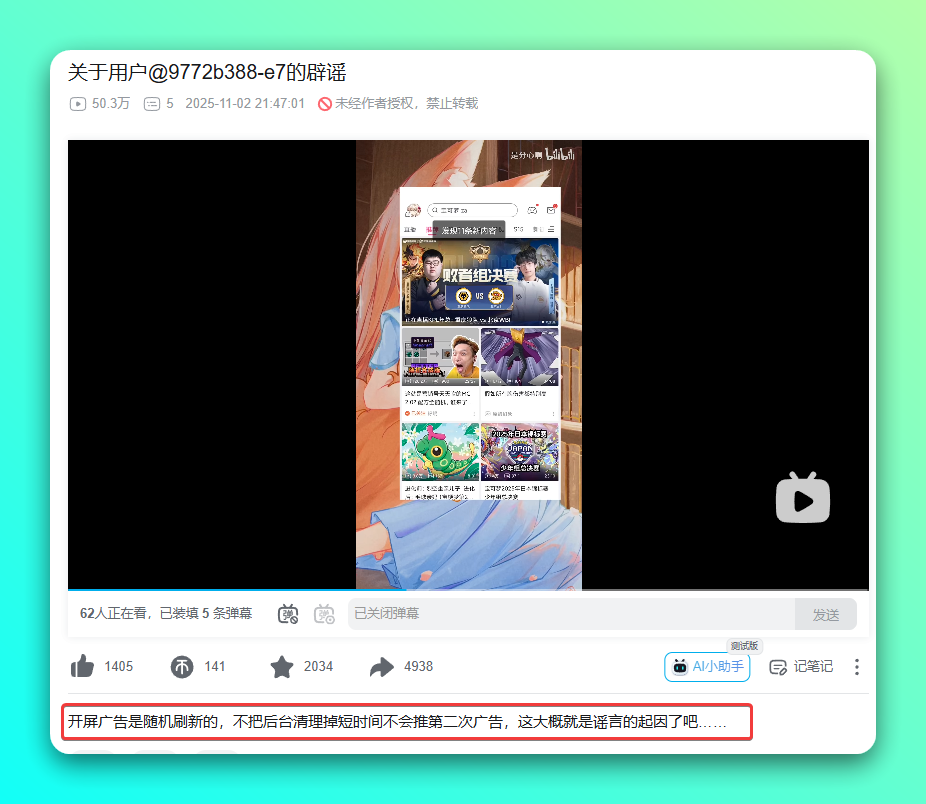Click the 测试版 beta badge
The image size is (926, 804).
(744, 646)
